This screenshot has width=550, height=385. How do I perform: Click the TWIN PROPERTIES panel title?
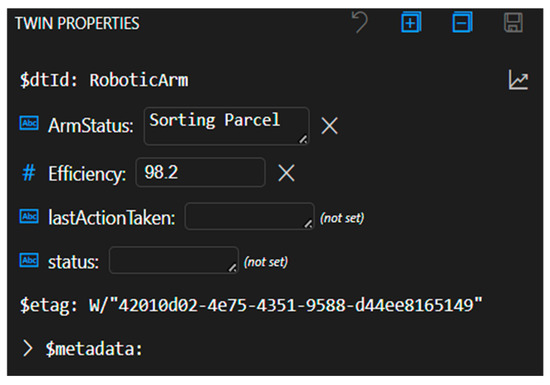(77, 23)
